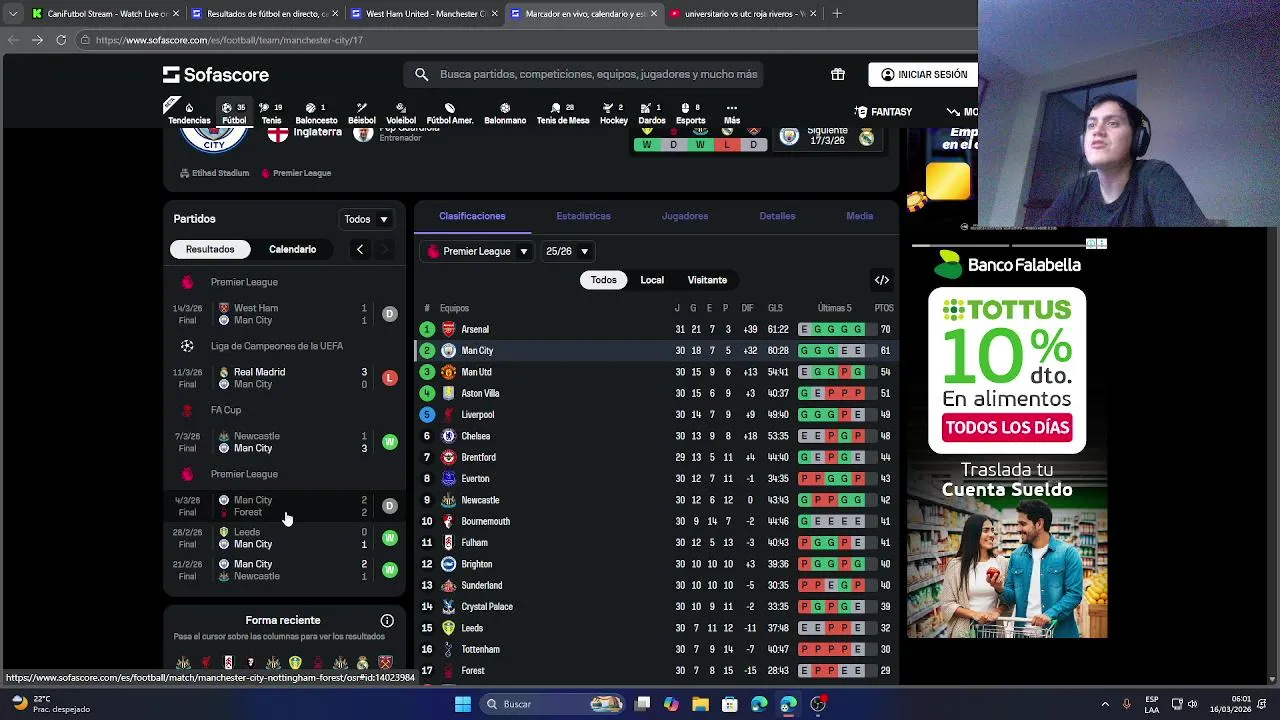Screen dimensions: 1280x720
Task: Switch to the Clasificaciones tab
Action: [472, 216]
